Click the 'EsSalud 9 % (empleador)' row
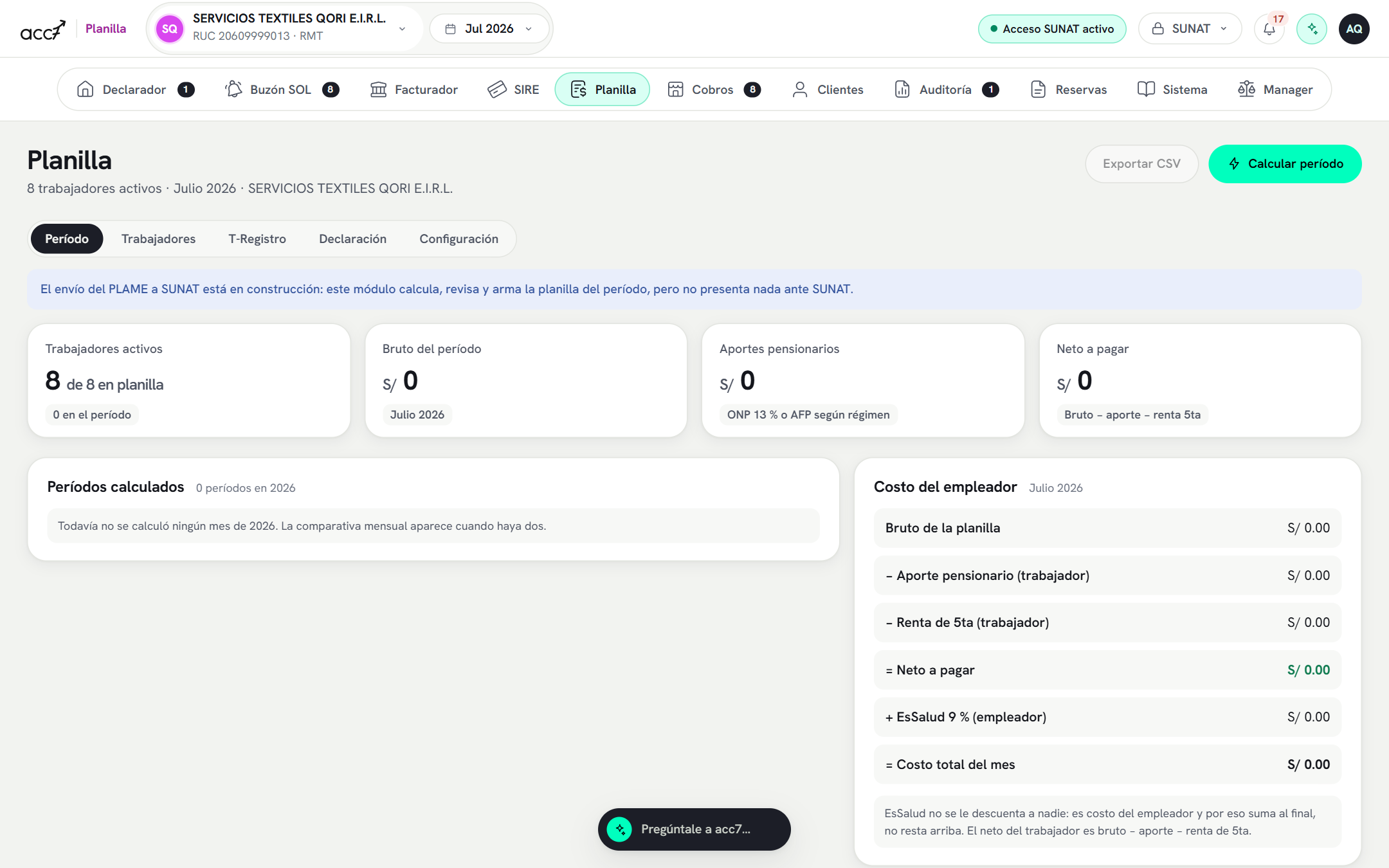 (x=1107, y=718)
